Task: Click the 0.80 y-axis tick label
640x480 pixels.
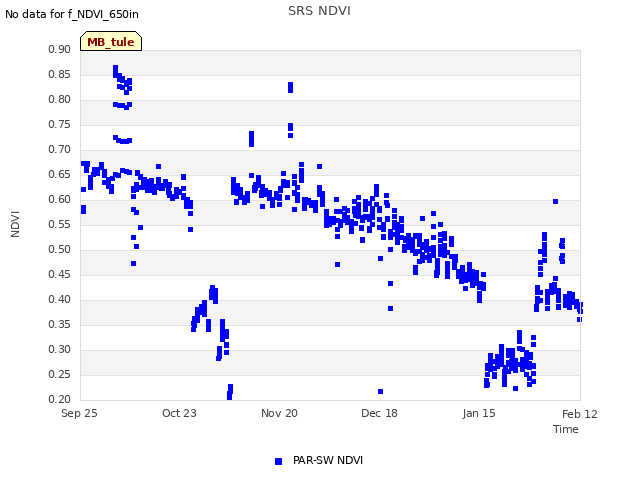Action: pos(60,99)
